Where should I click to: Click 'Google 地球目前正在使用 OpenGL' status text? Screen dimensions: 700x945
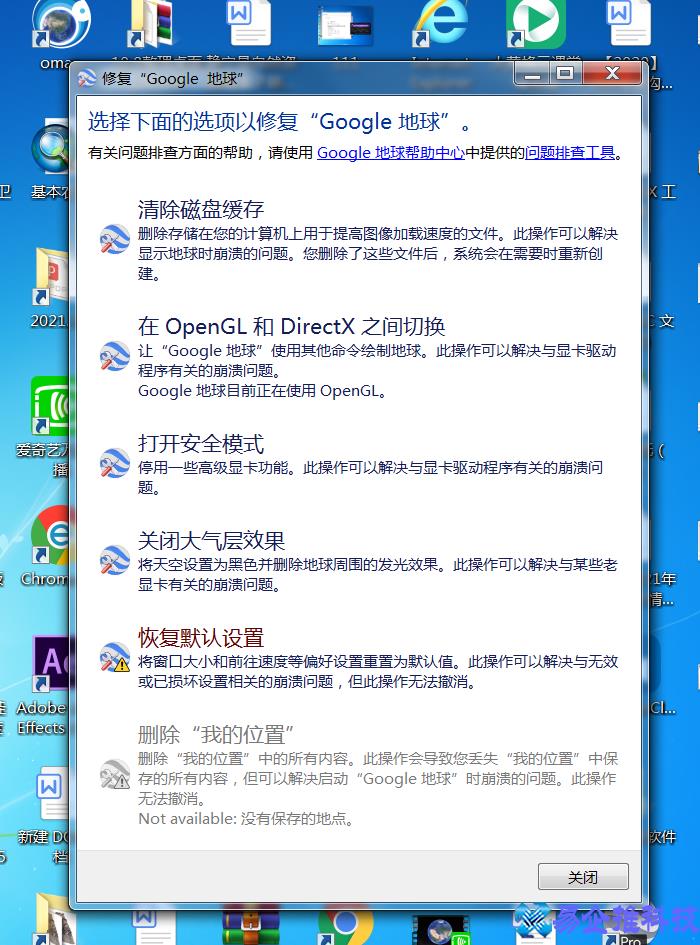click(262, 391)
